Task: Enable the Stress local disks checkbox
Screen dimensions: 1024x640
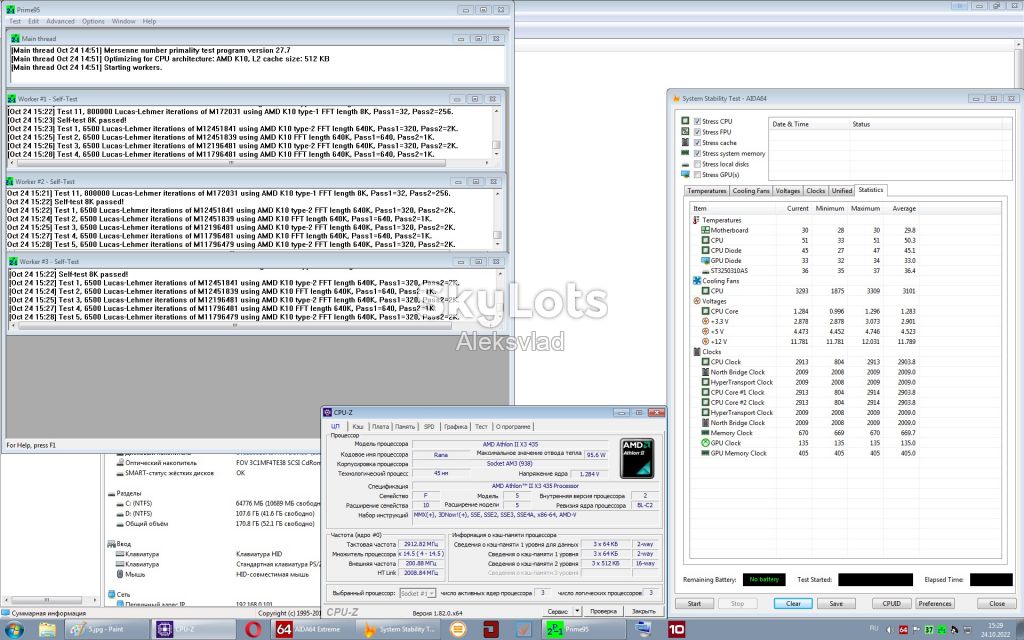Action: (697, 164)
